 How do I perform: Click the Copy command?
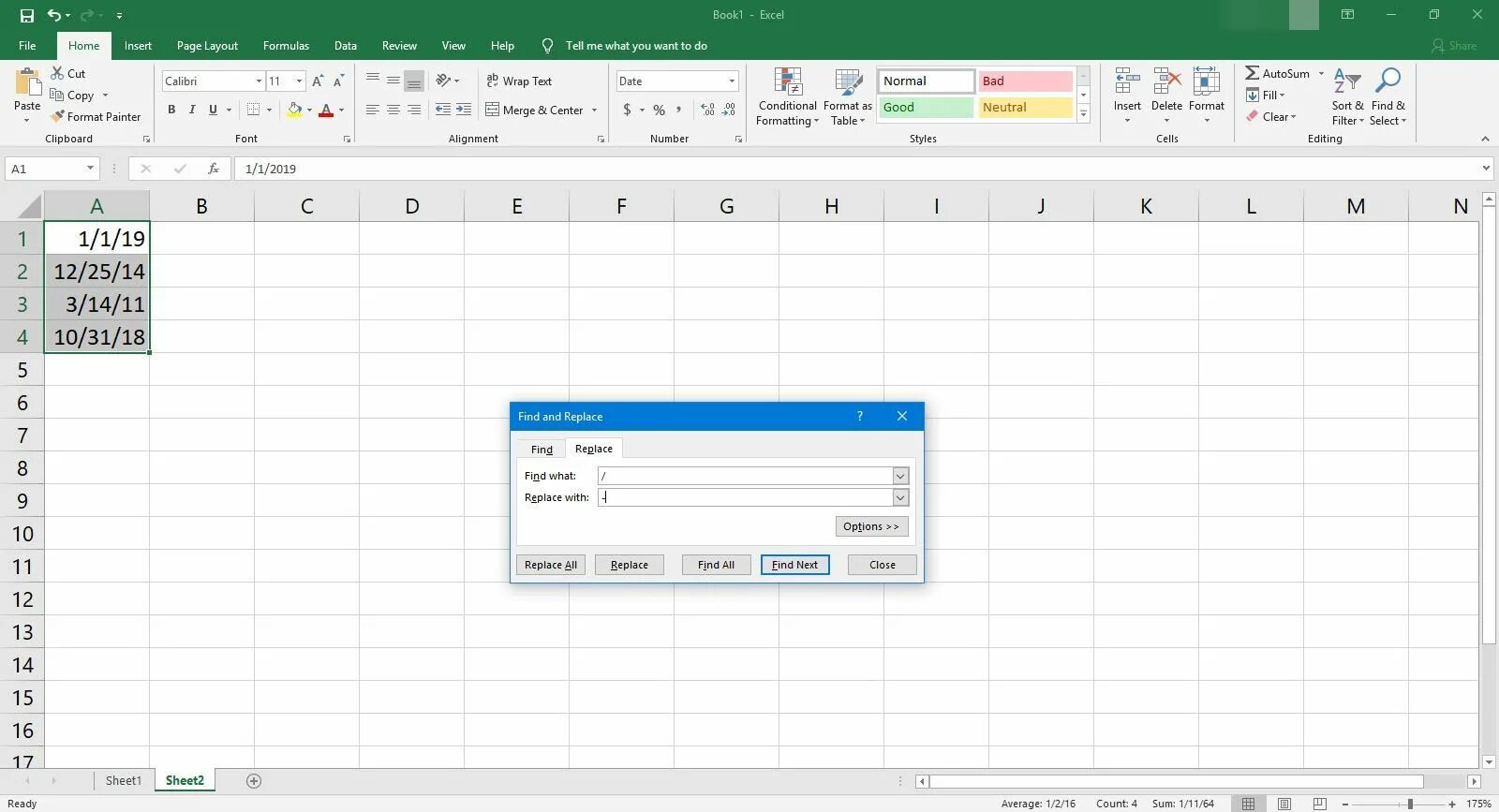point(72,96)
